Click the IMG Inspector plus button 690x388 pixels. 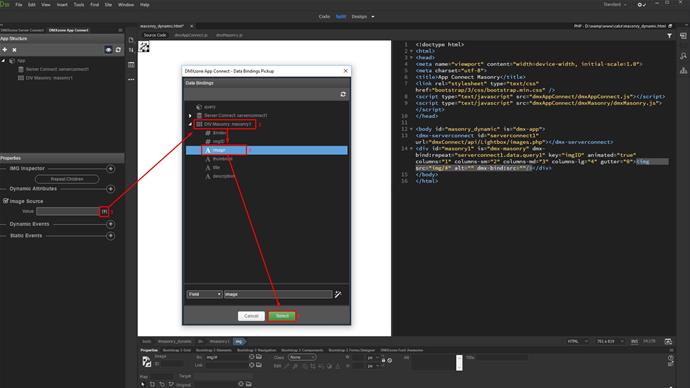(x=110, y=169)
